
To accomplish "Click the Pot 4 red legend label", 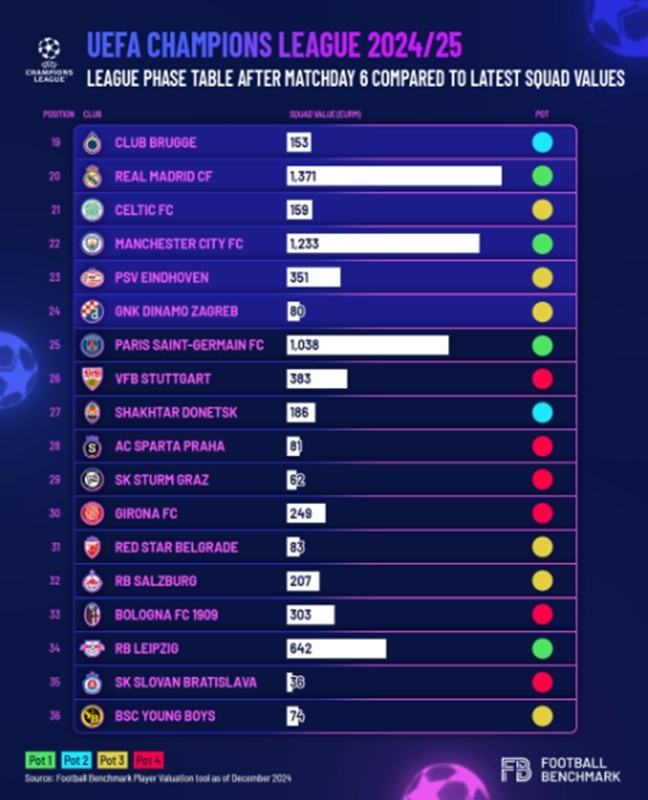I will pos(148,760).
